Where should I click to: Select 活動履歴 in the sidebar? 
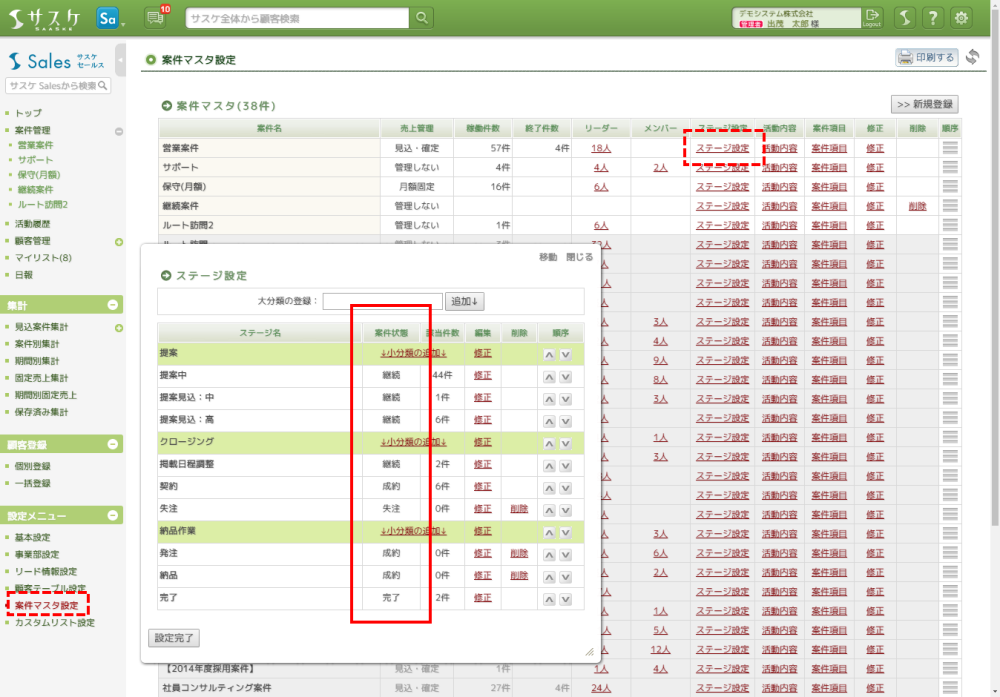pyautogui.click(x=32, y=224)
